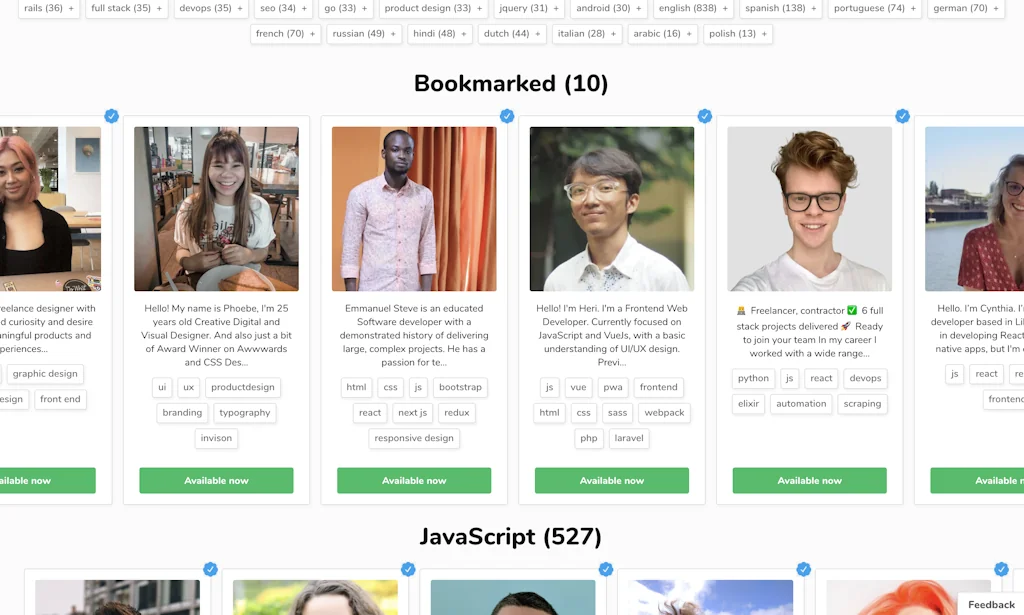1024x615 pixels.
Task: Click the bookmark checkmark badge on Phoebe's card
Action: [x=112, y=116]
